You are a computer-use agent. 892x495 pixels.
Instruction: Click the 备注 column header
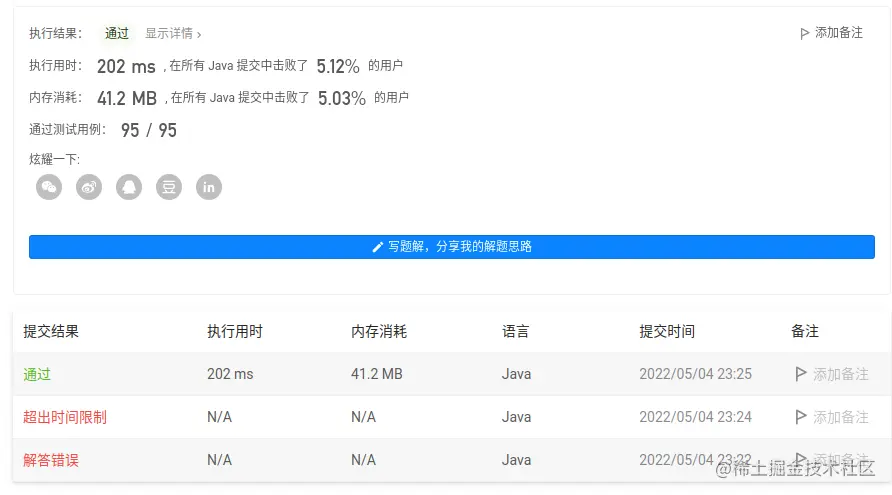[x=804, y=331]
